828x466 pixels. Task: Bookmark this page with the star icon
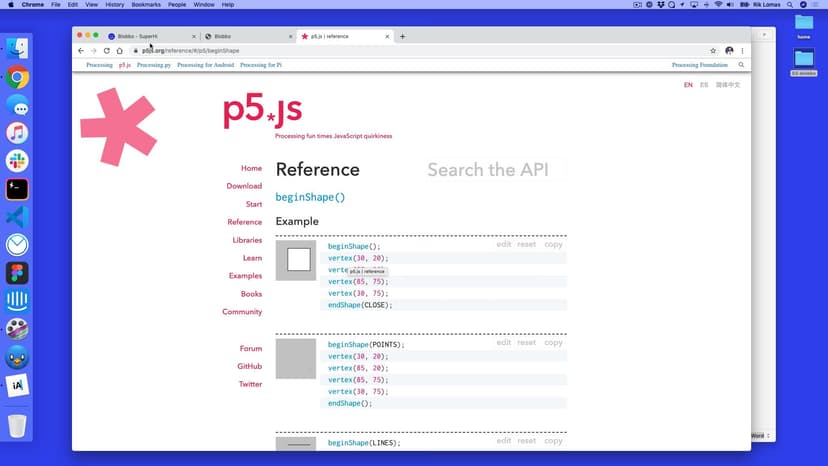pos(713,50)
